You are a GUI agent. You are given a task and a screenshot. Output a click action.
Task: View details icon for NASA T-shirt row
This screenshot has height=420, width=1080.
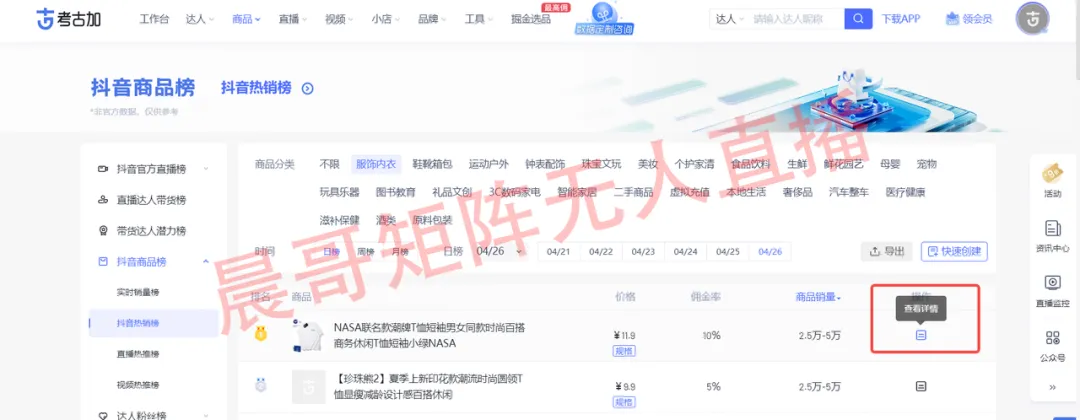point(921,335)
